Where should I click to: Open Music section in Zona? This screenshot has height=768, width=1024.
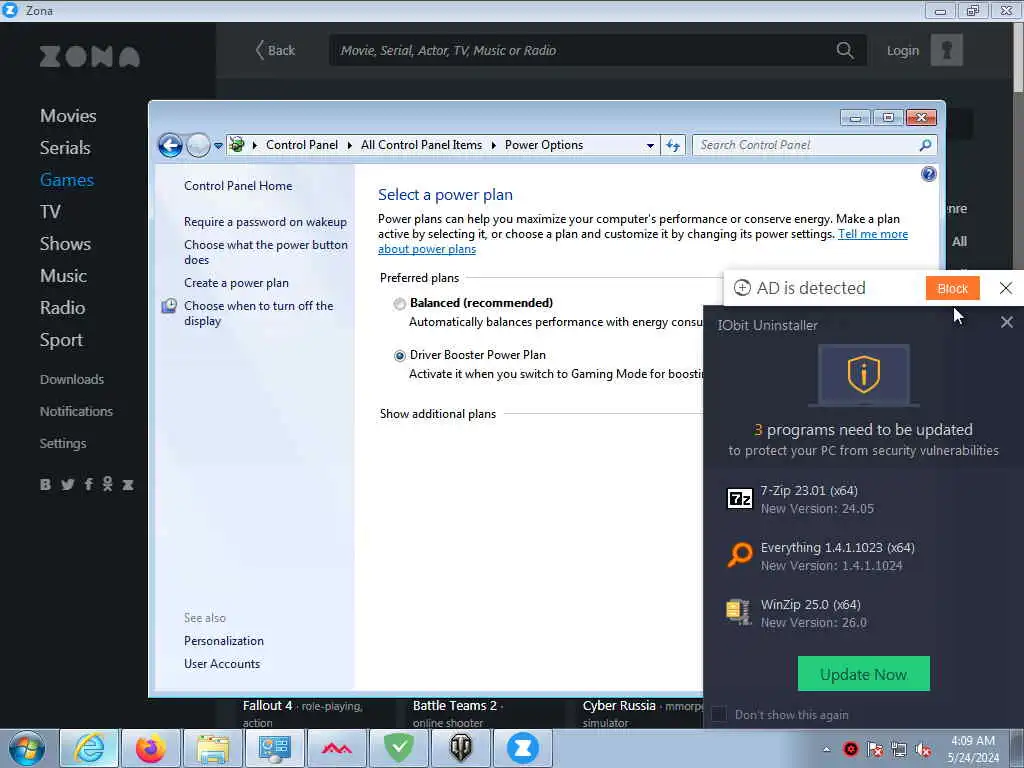point(63,276)
